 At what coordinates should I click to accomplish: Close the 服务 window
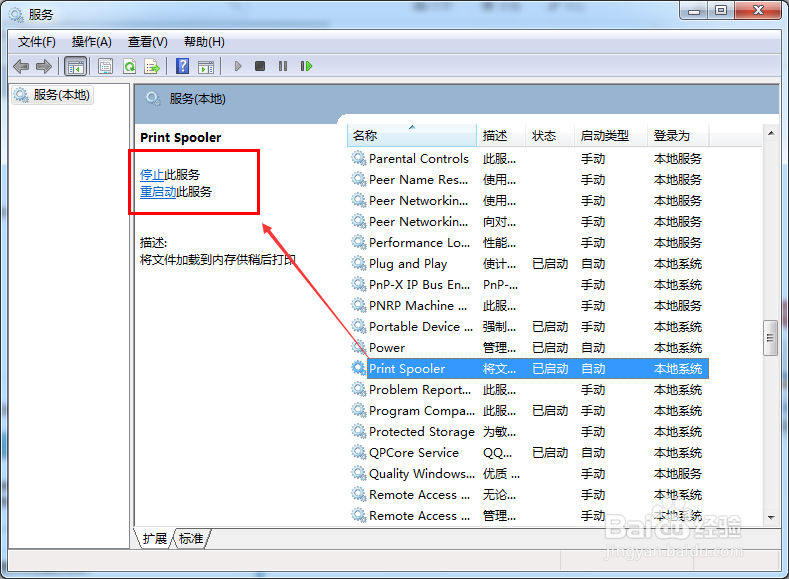click(759, 11)
